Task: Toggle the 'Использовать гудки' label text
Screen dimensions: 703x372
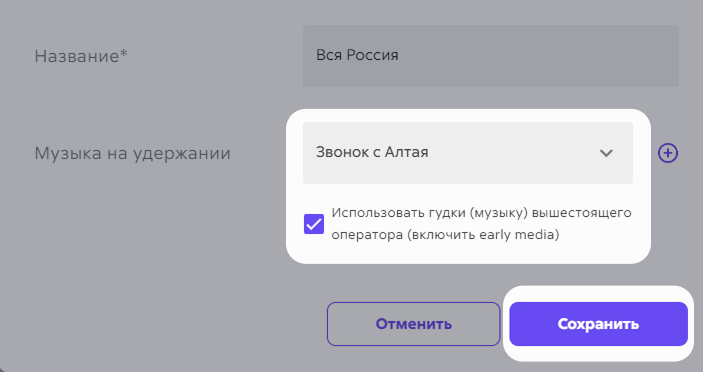Action: point(399,212)
